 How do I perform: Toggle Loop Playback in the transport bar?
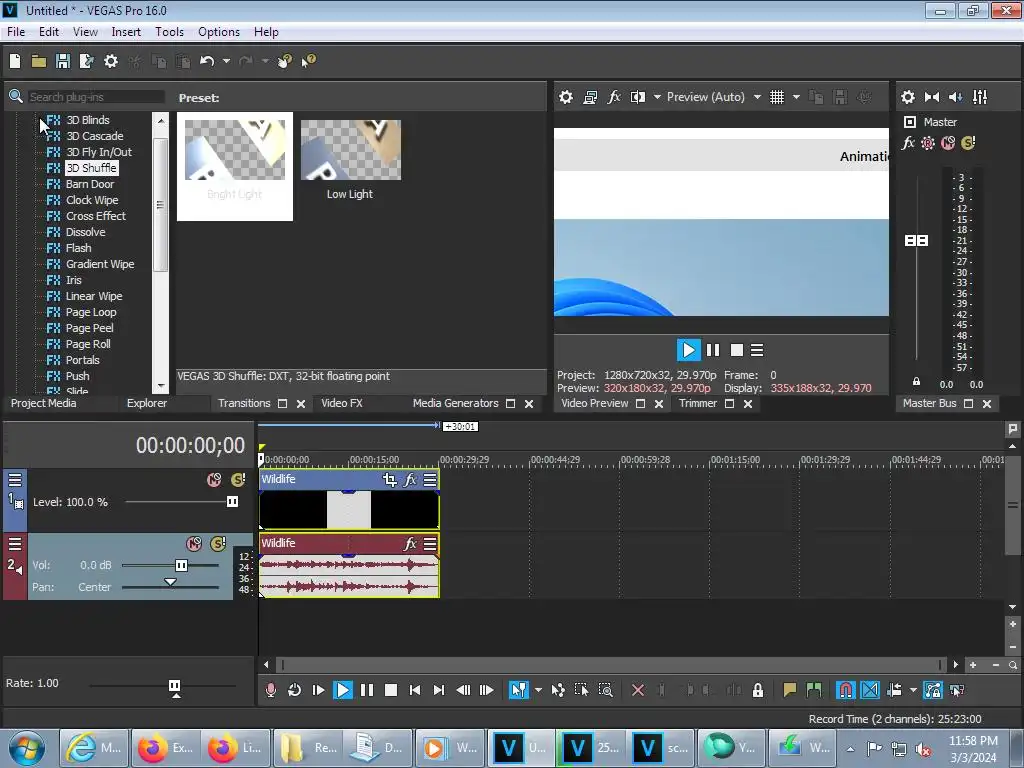click(295, 690)
